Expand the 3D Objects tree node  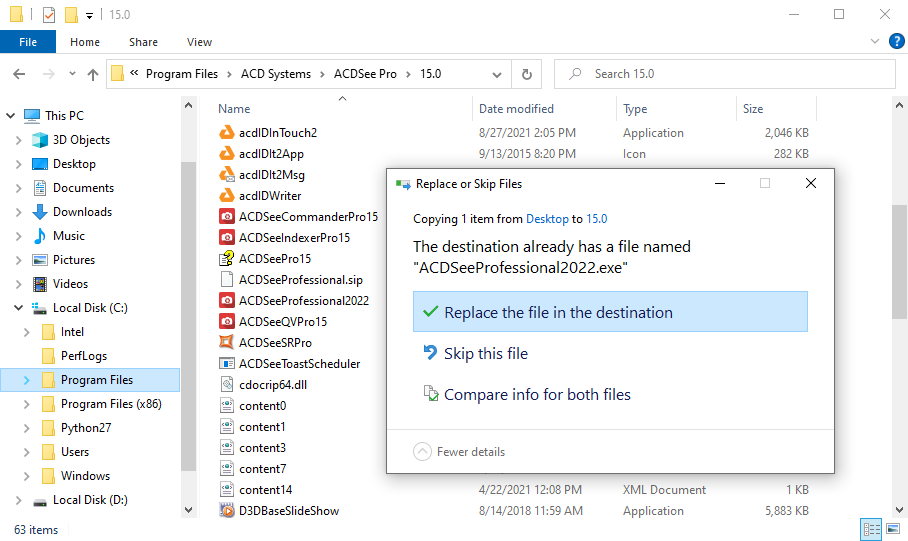pos(19,140)
